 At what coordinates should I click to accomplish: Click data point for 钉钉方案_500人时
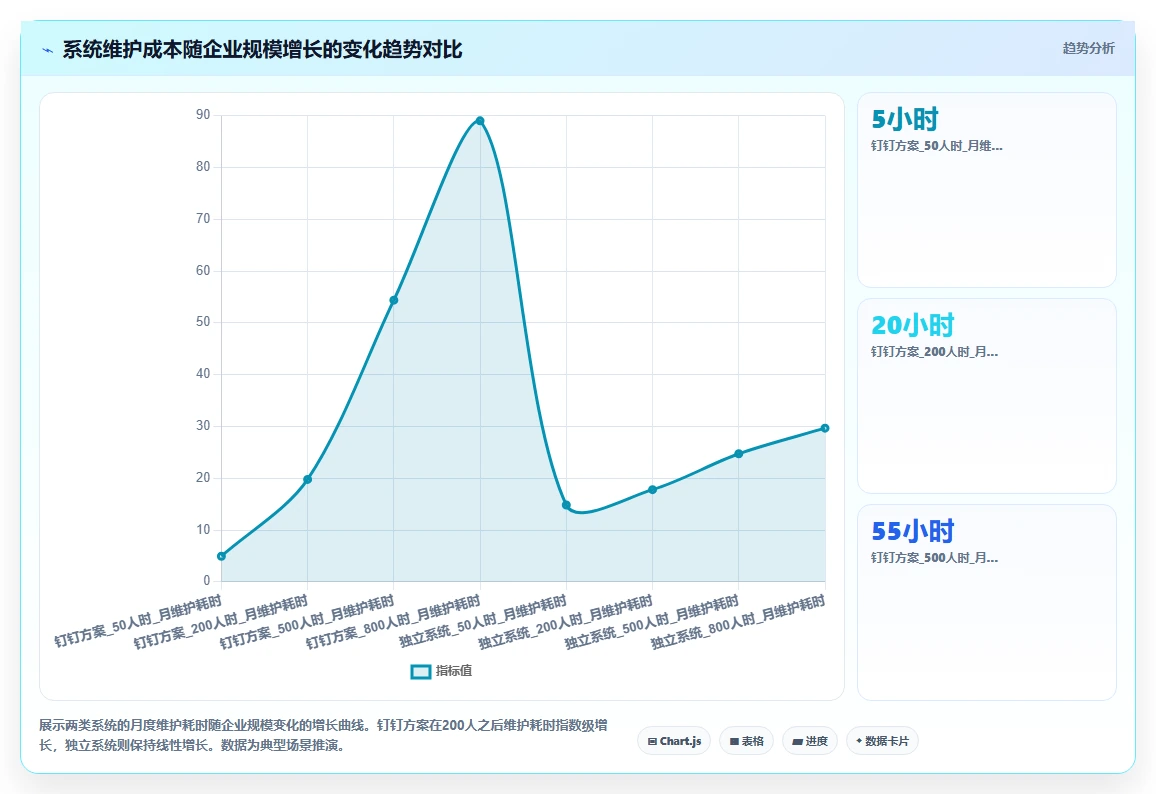394,300
